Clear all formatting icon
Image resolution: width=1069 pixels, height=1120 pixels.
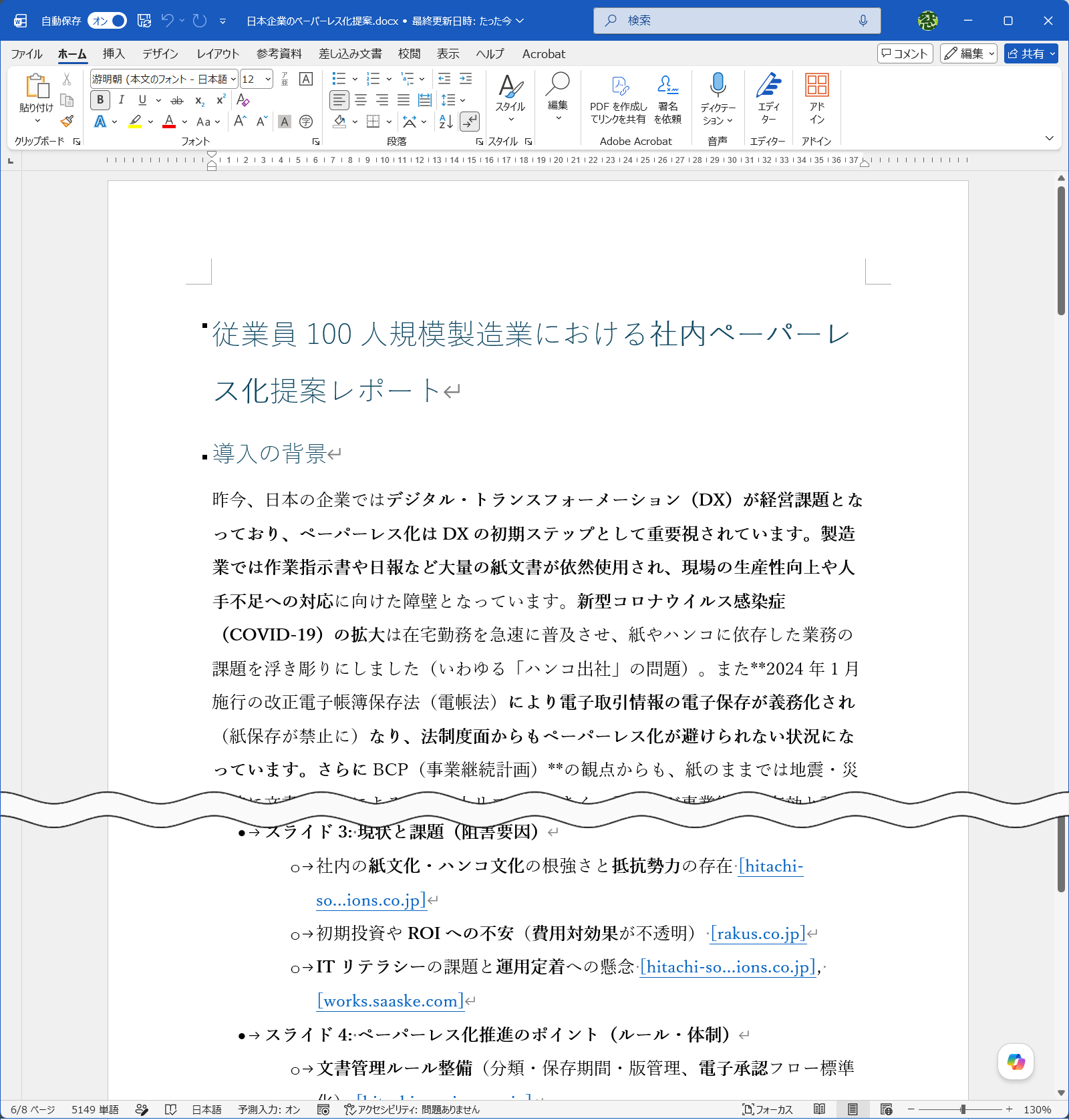(x=243, y=100)
